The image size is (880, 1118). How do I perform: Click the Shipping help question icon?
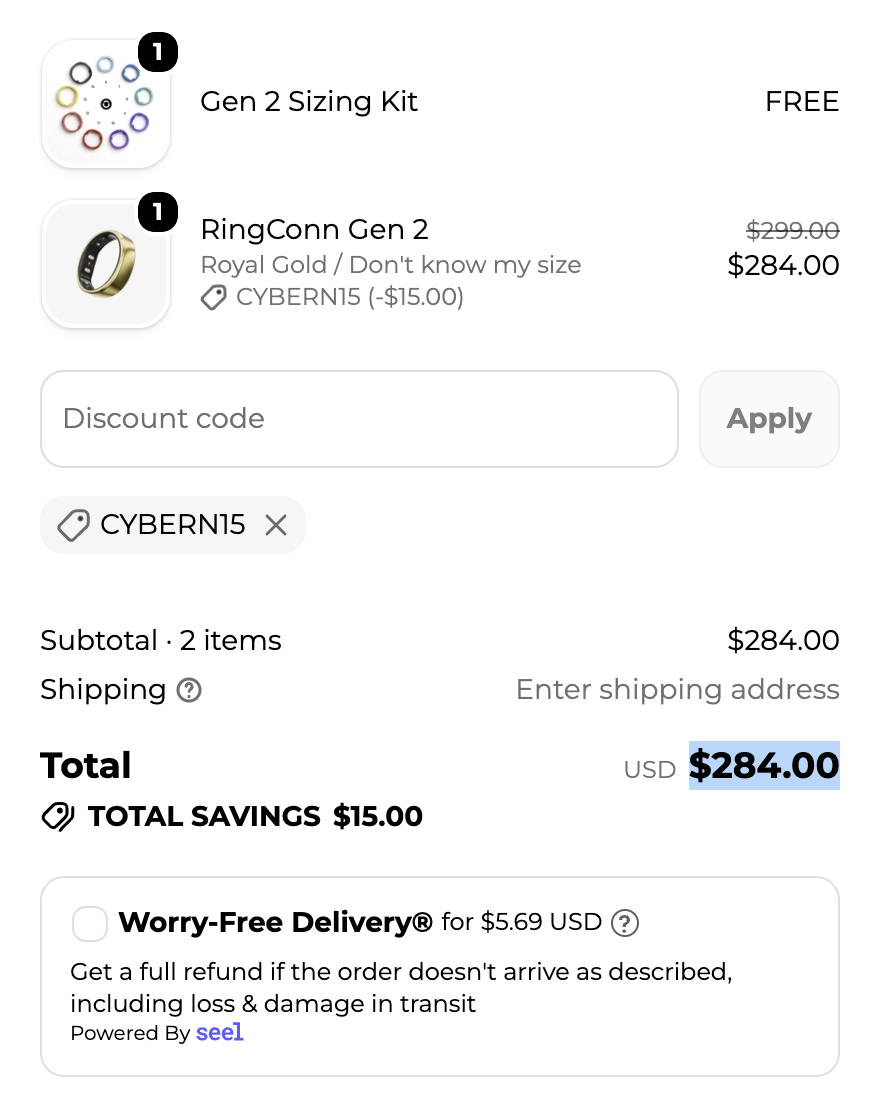tap(189, 690)
